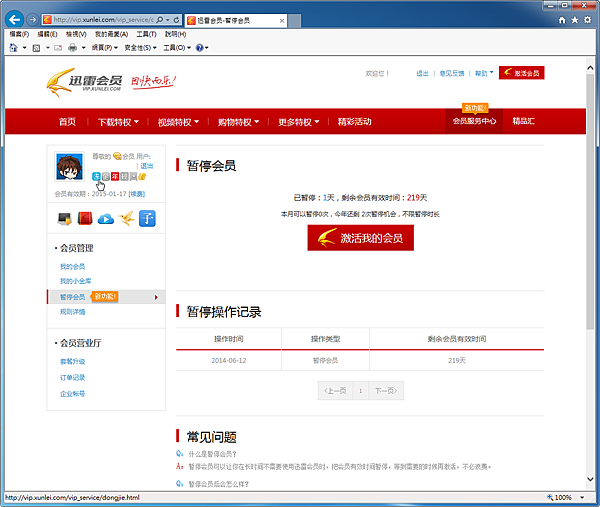Open 我的小金库 sidebar link
Image resolution: width=600 pixels, height=507 pixels.
coord(75,281)
